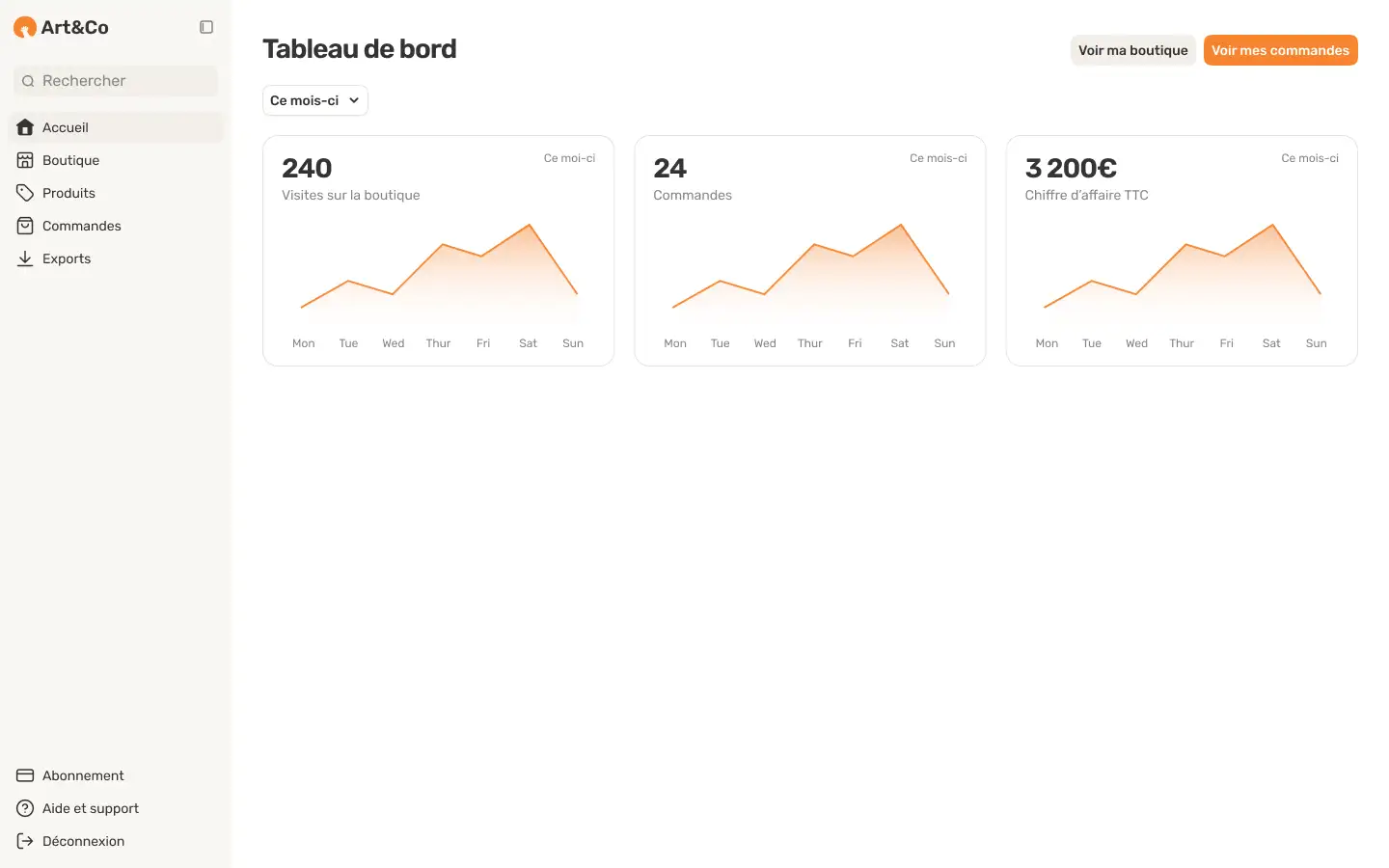Click the chevron on the period selector
Screen dimensions: 1389x868
354,100
